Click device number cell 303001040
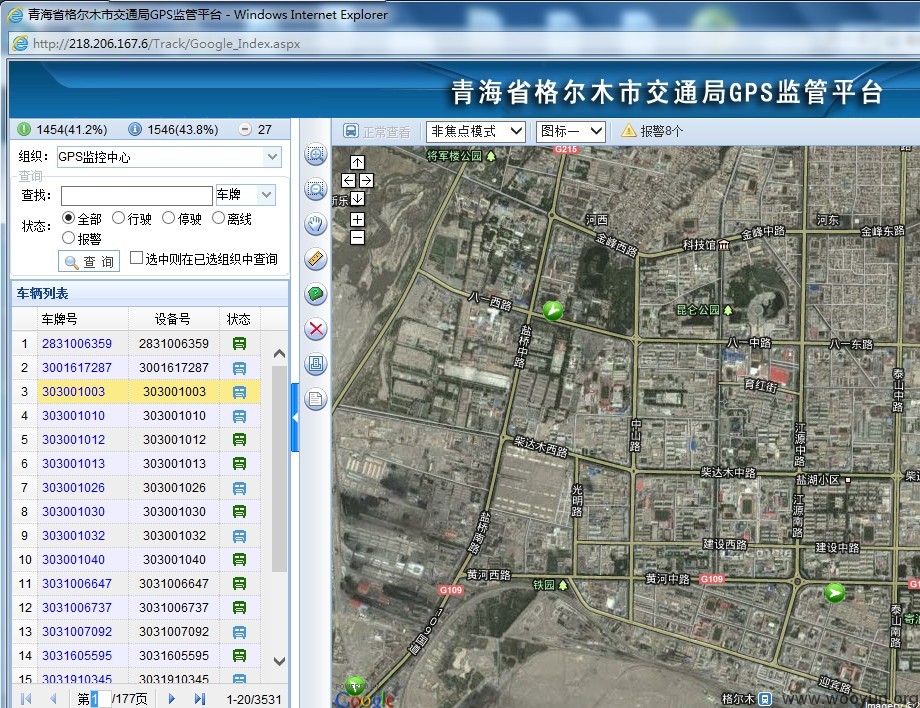The height and width of the screenshot is (708, 920). pyautogui.click(x=174, y=560)
